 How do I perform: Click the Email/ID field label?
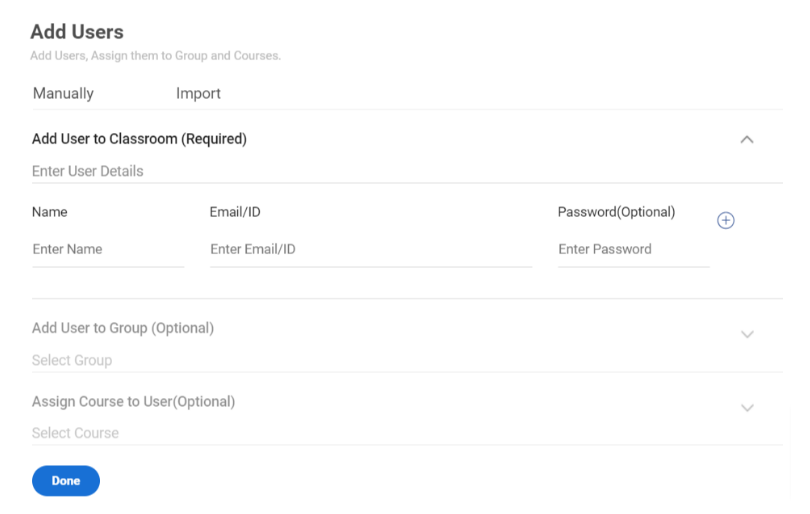[235, 212]
